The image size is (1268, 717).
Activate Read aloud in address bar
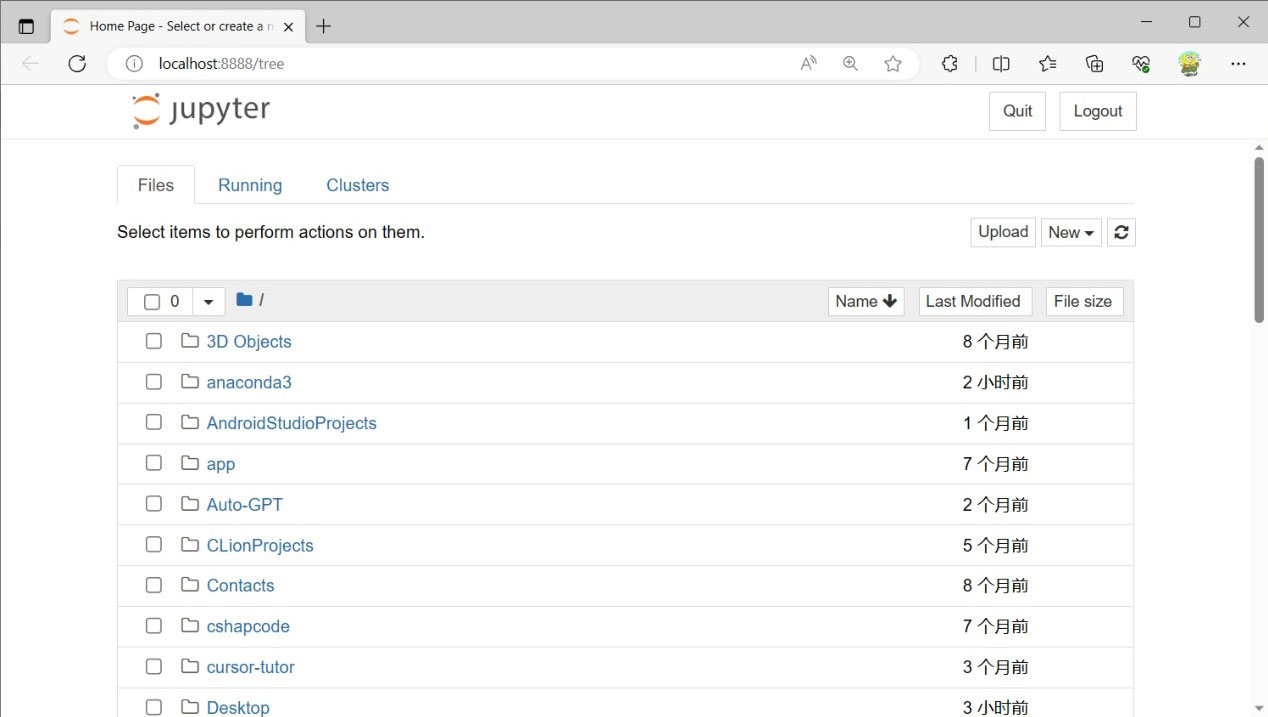tap(808, 64)
